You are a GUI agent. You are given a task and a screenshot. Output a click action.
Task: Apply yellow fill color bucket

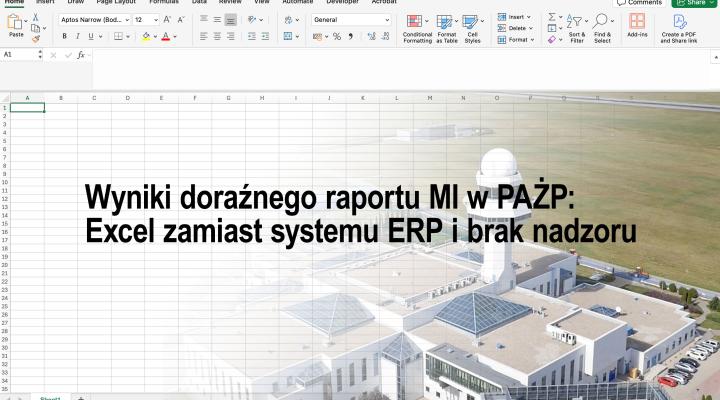[146, 36]
